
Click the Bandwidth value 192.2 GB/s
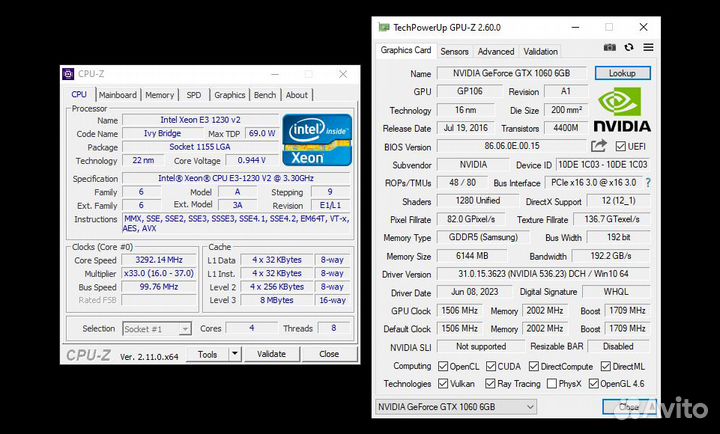[611, 256]
